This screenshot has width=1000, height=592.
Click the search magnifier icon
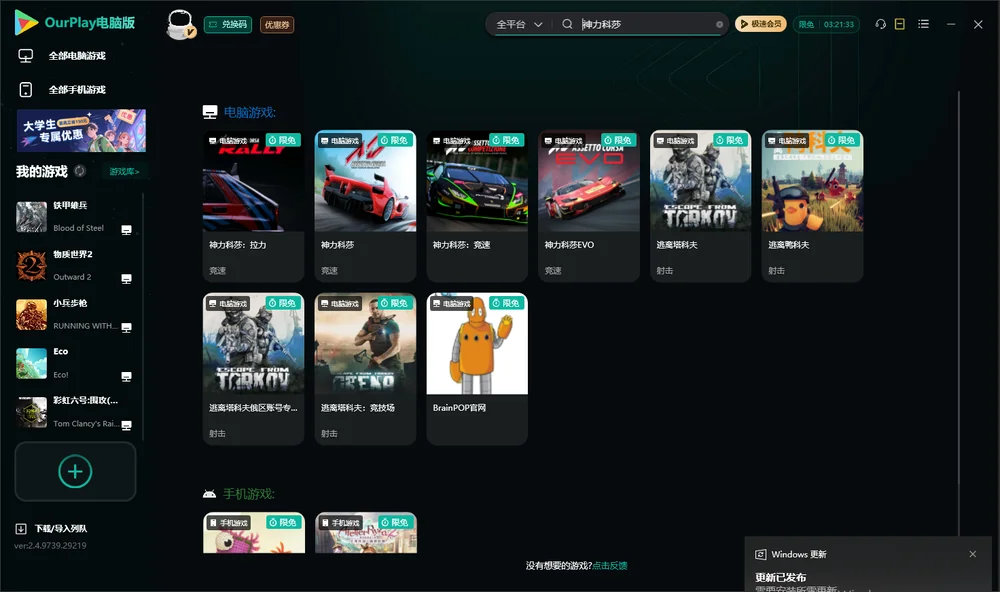[x=567, y=24]
